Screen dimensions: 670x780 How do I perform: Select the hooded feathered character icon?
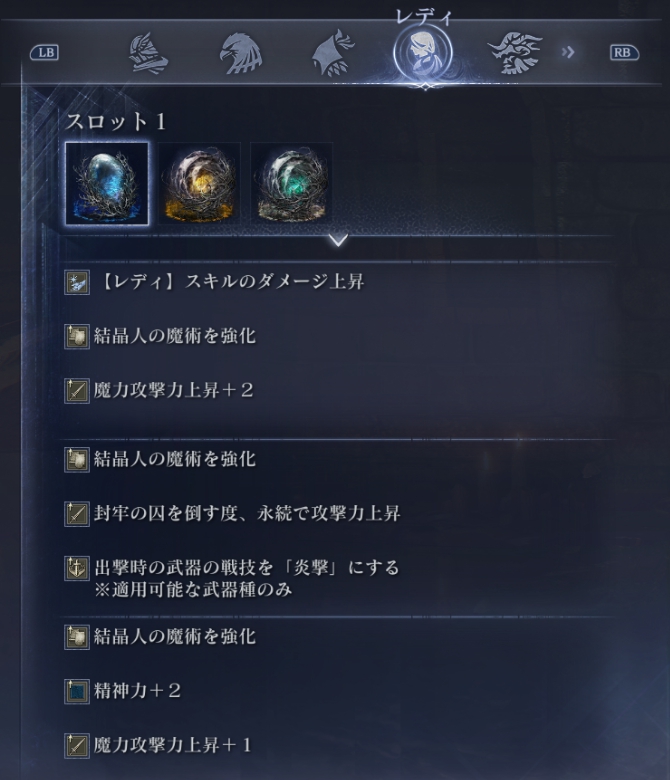[x=333, y=53]
